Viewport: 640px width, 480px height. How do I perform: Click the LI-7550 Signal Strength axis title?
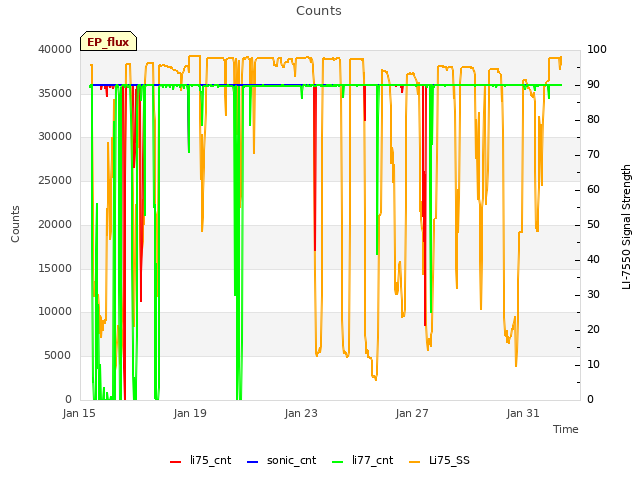click(626, 227)
